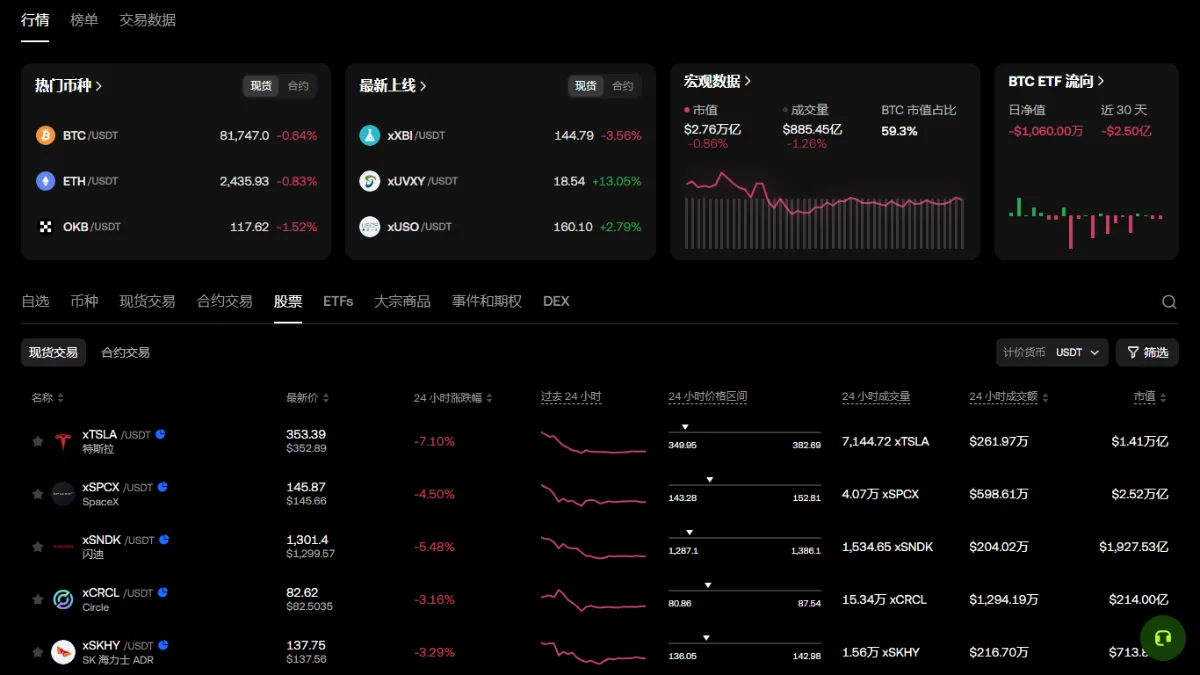This screenshot has height=675, width=1200.
Task: Open the DEX market tab
Action: (556, 301)
